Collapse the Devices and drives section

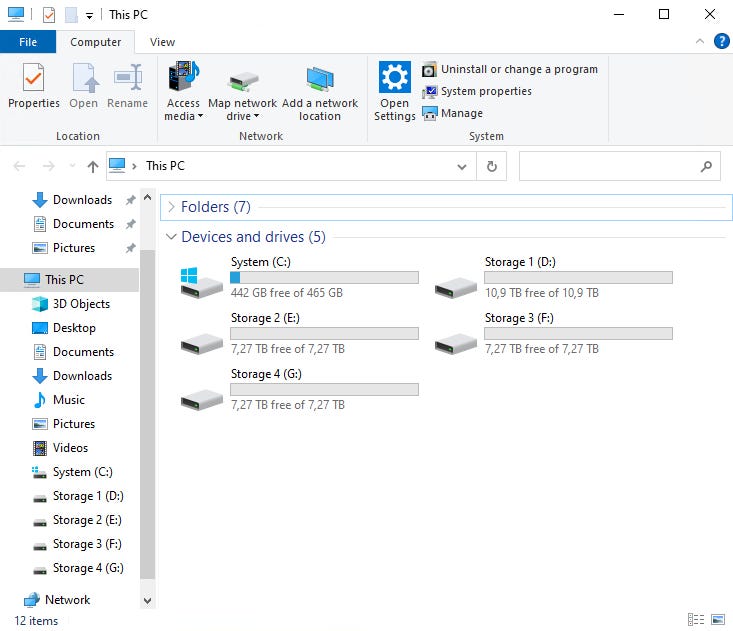coord(171,237)
